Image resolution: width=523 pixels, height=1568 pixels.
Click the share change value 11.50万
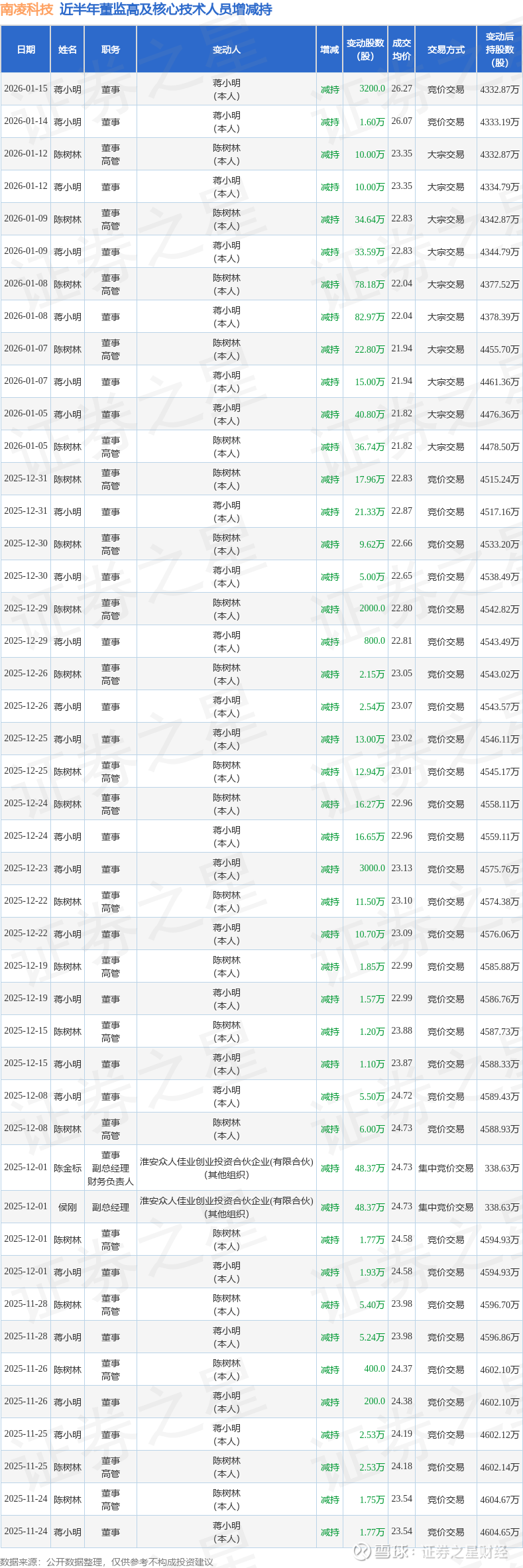coord(370,902)
